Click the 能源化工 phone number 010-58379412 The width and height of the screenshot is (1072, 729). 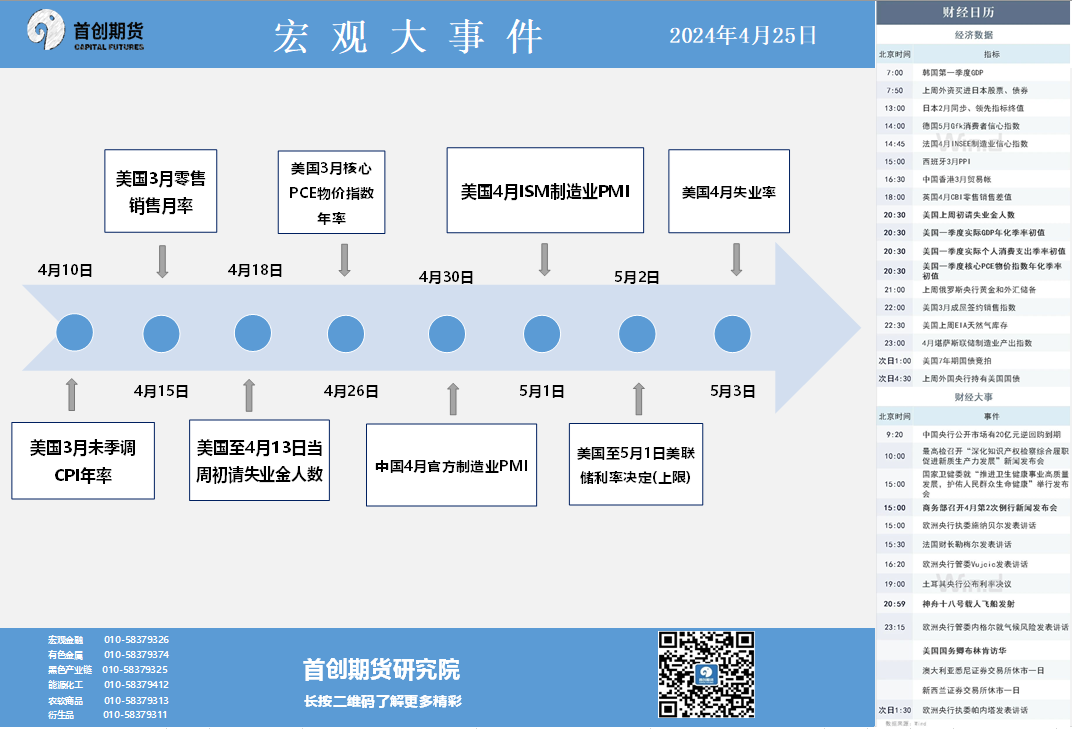(x=136, y=685)
